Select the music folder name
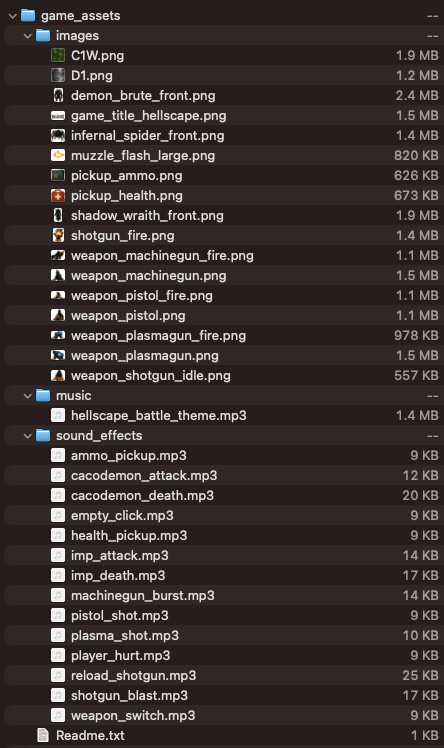This screenshot has width=444, height=748. [73, 395]
